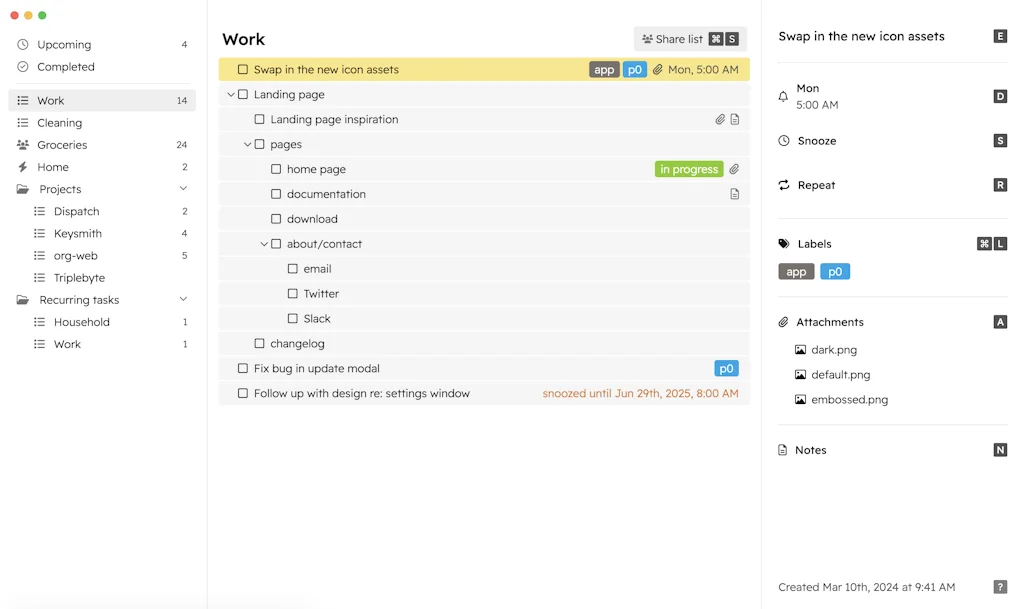The height and width of the screenshot is (609, 1024).
Task: Click the Notes document icon in details
Action: [x=783, y=450]
